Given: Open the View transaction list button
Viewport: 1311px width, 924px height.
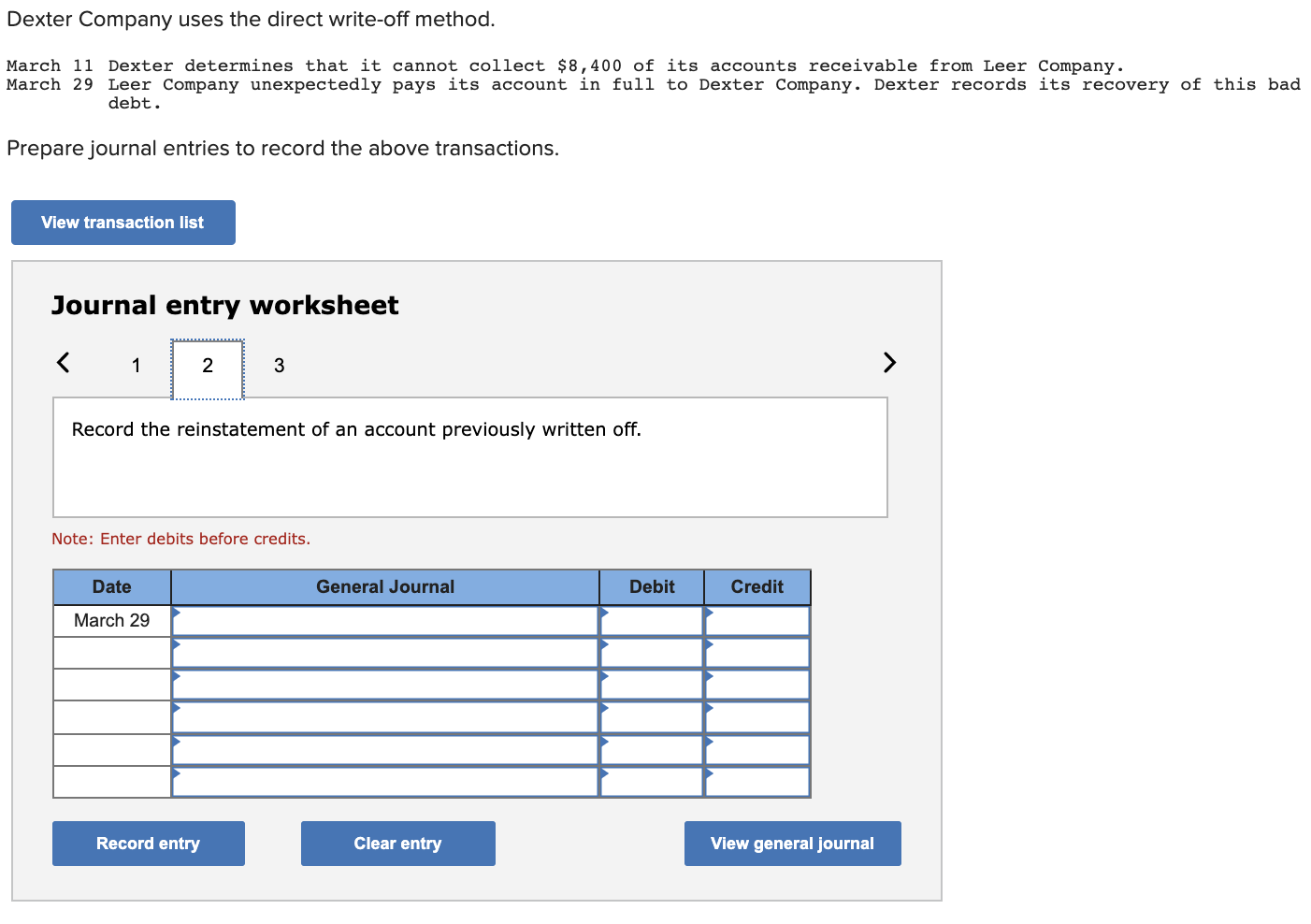Looking at the screenshot, I should pyautogui.click(x=123, y=223).
